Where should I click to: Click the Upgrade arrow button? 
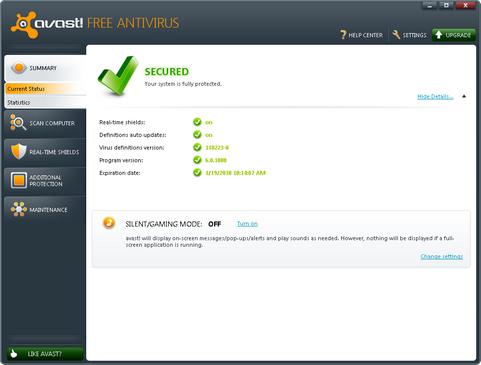454,35
